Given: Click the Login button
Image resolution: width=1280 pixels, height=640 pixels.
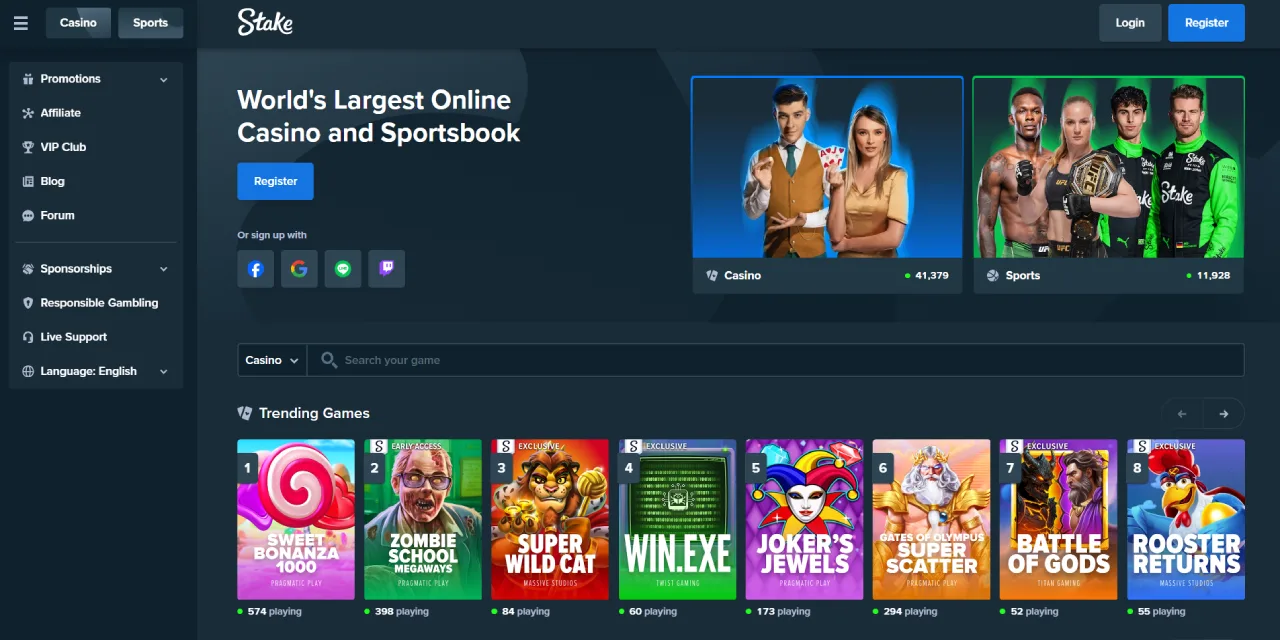Looking at the screenshot, I should pos(1130,23).
